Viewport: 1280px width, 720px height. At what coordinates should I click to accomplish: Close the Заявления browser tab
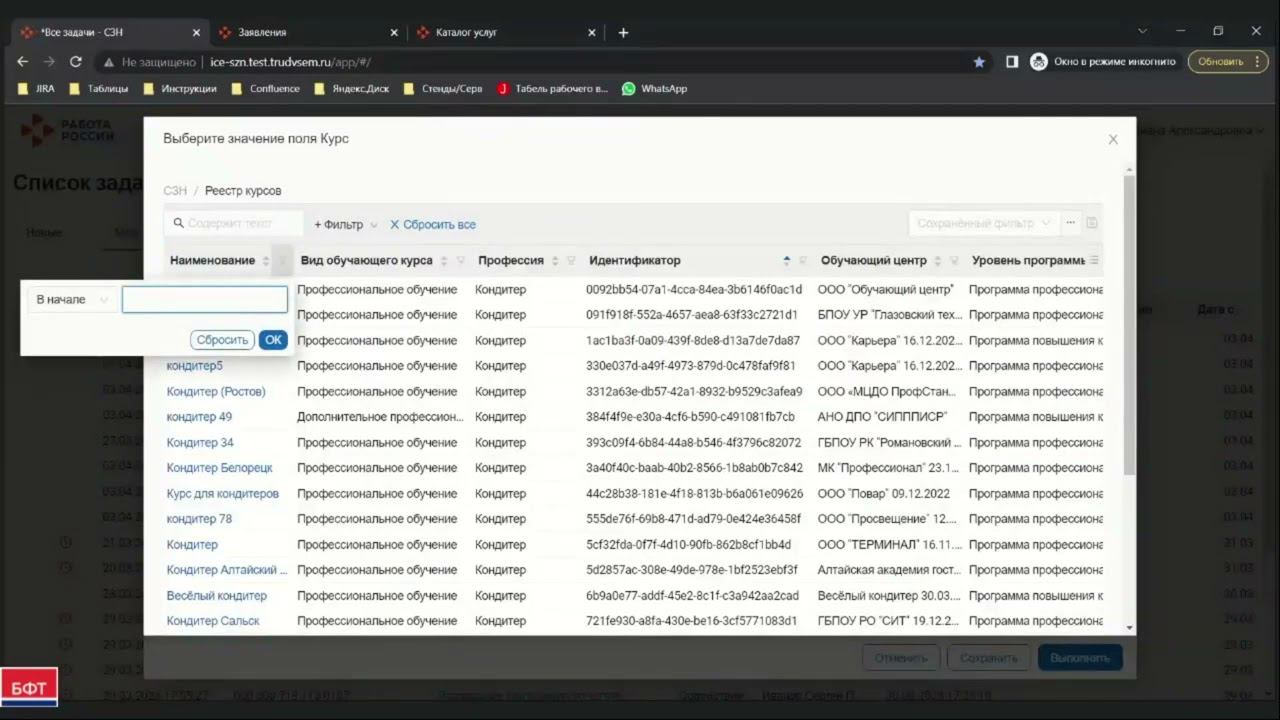[394, 32]
